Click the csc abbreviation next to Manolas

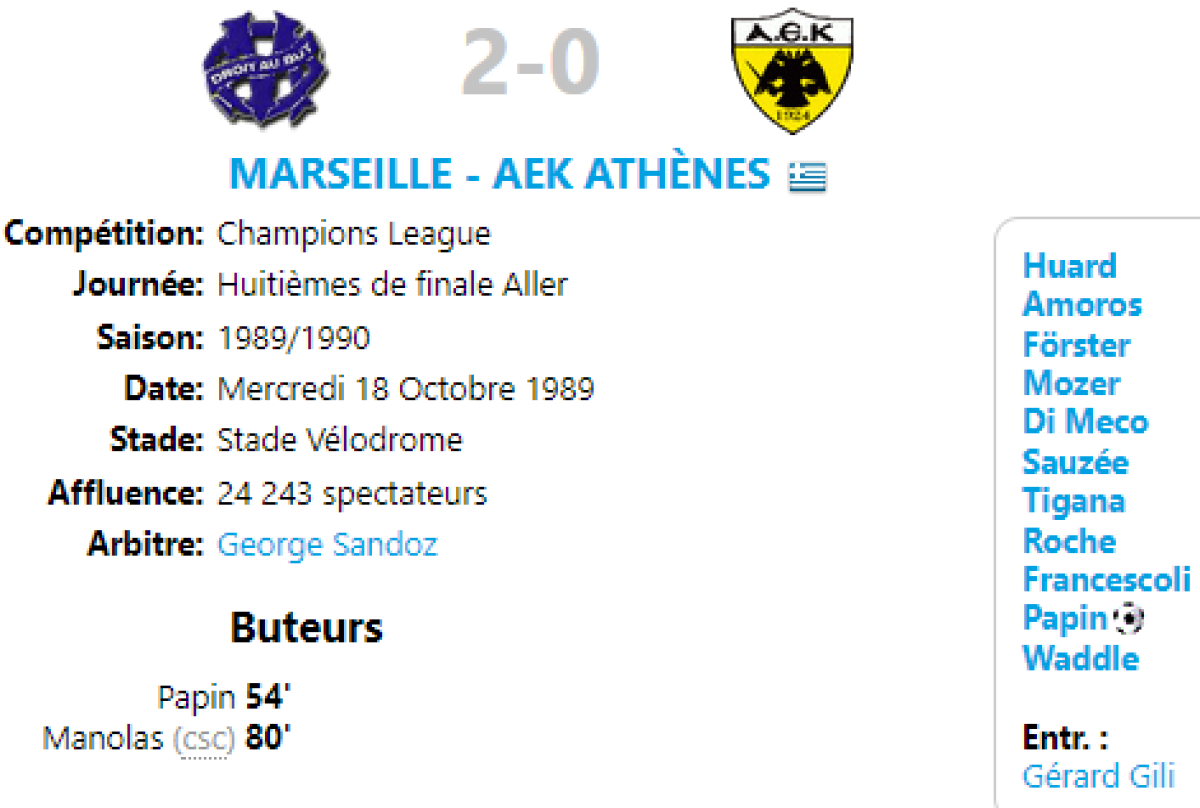point(203,740)
